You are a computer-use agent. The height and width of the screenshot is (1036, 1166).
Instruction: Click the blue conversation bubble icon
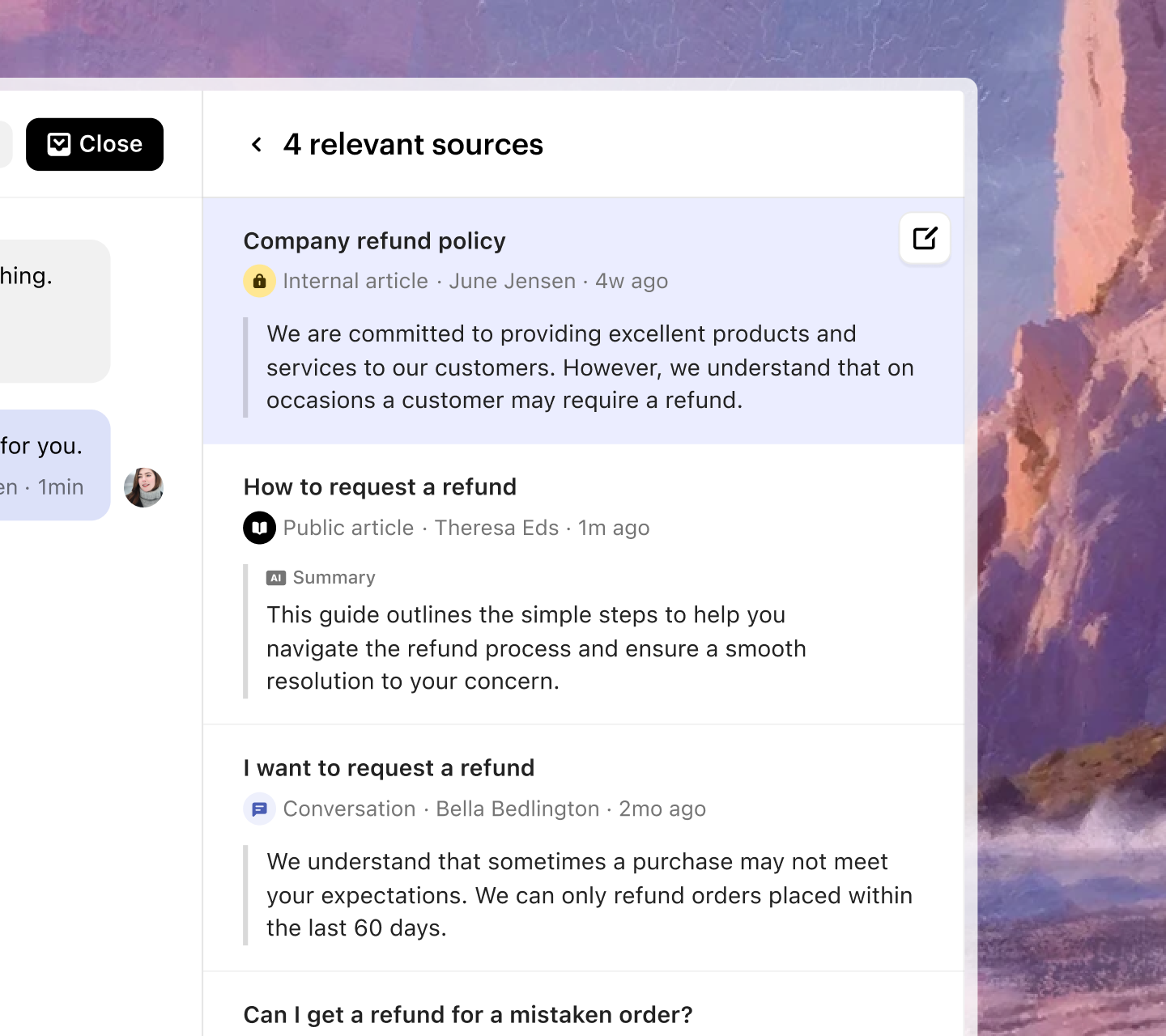(x=259, y=809)
